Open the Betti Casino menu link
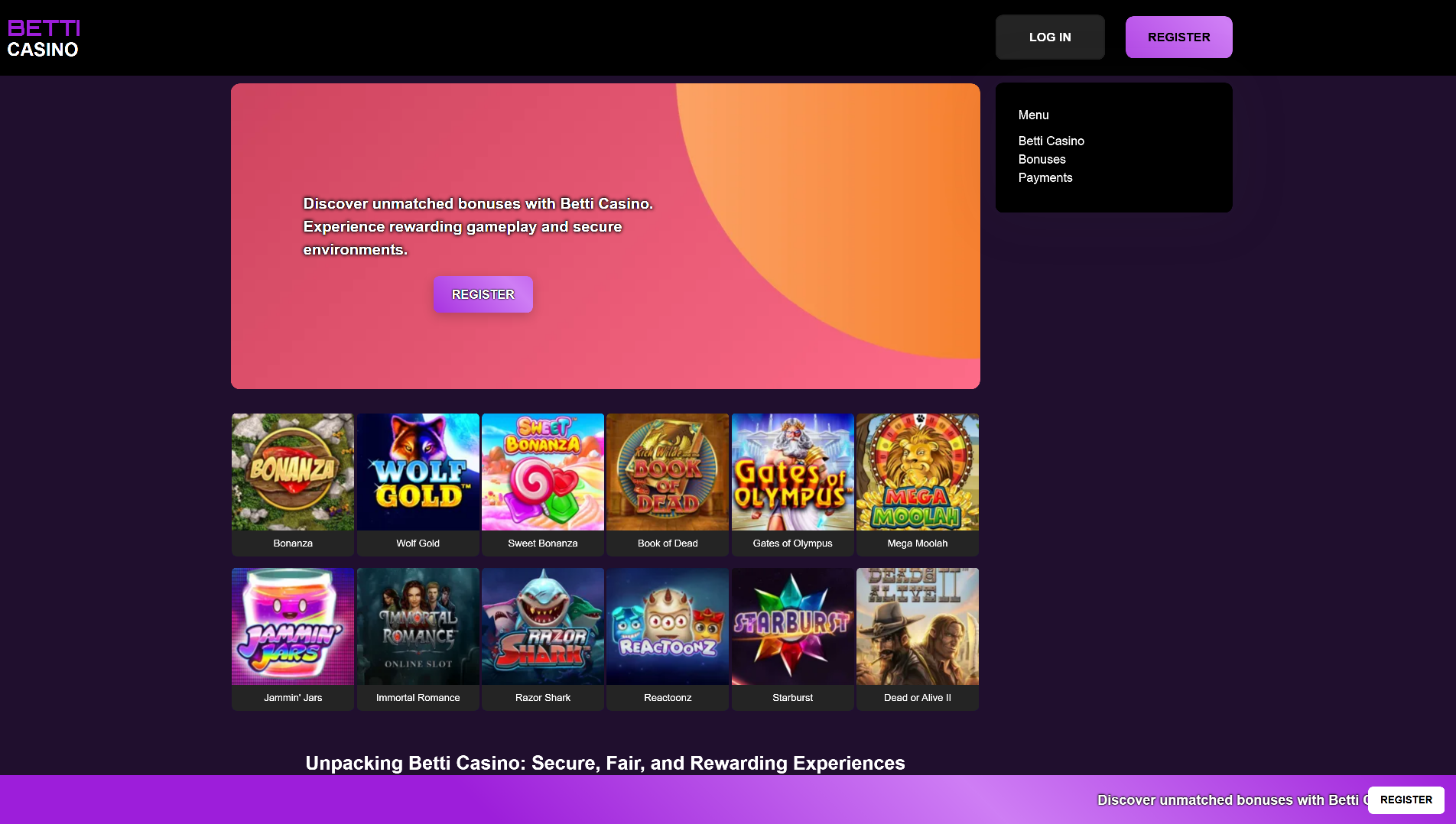 tap(1051, 141)
